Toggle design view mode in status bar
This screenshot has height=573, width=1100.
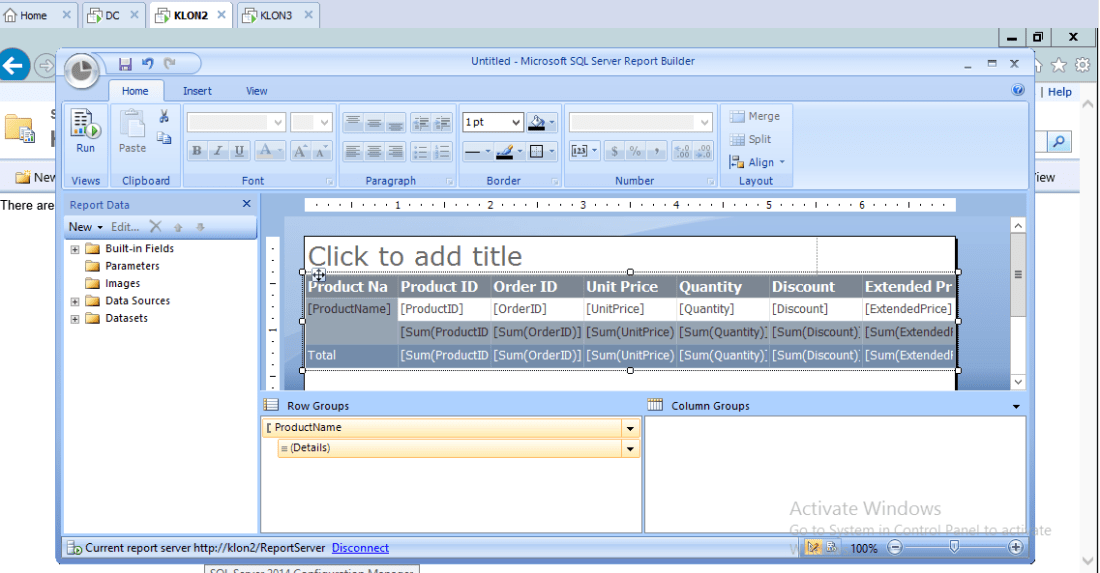coord(813,547)
